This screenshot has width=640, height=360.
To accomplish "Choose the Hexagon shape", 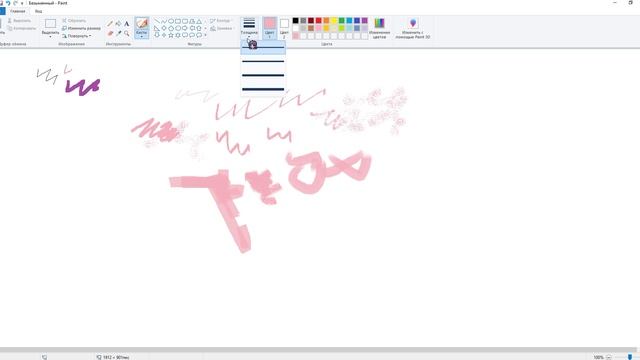I will [178, 28].
